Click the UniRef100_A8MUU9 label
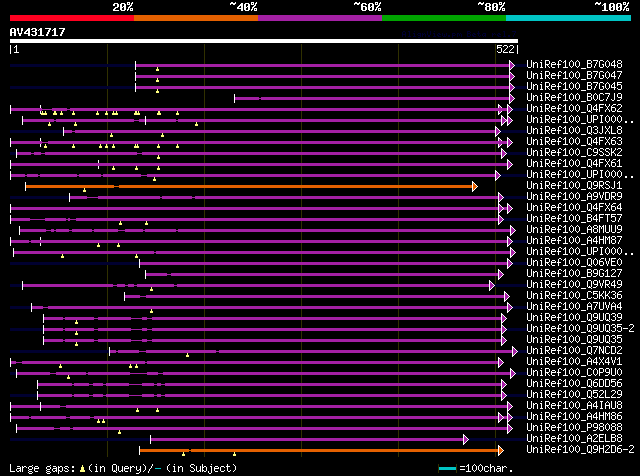This screenshot has width=640, height=476. pyautogui.click(x=574, y=230)
